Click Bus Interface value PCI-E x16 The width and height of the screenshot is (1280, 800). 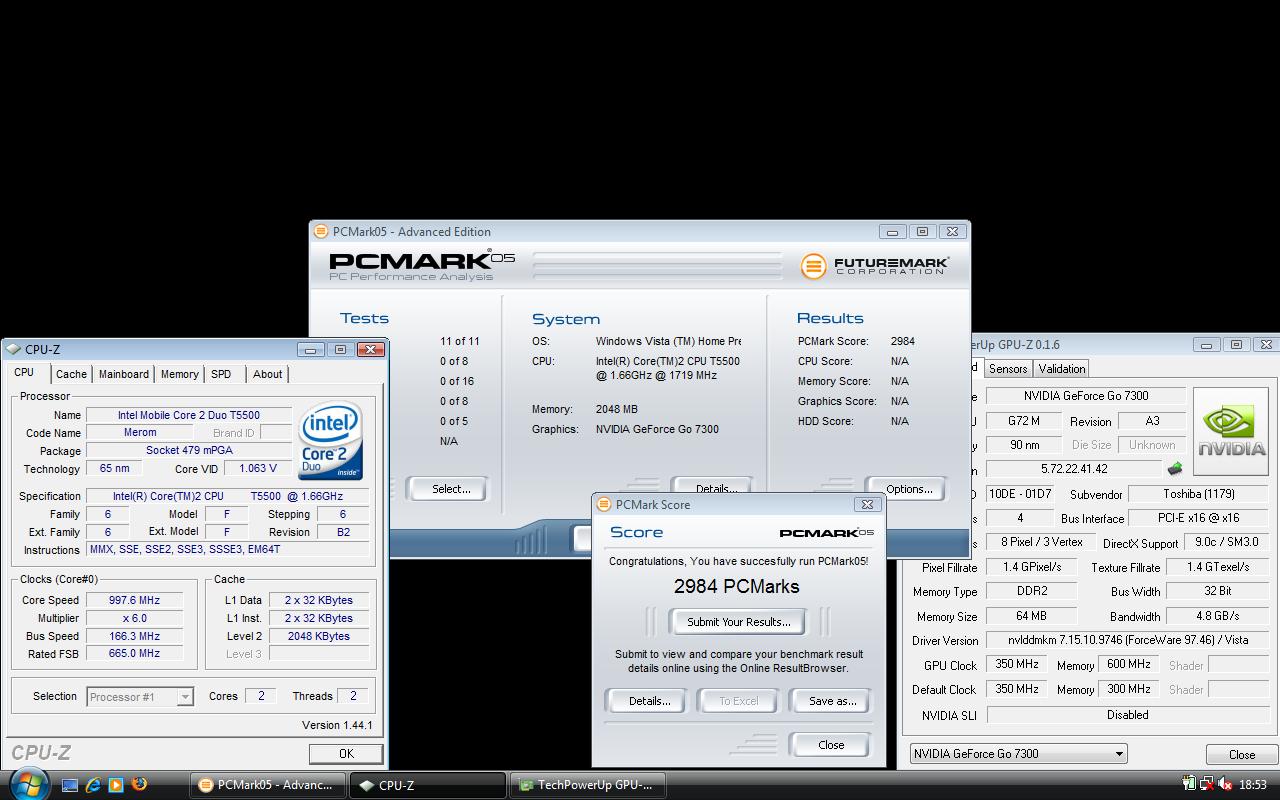tap(1198, 518)
